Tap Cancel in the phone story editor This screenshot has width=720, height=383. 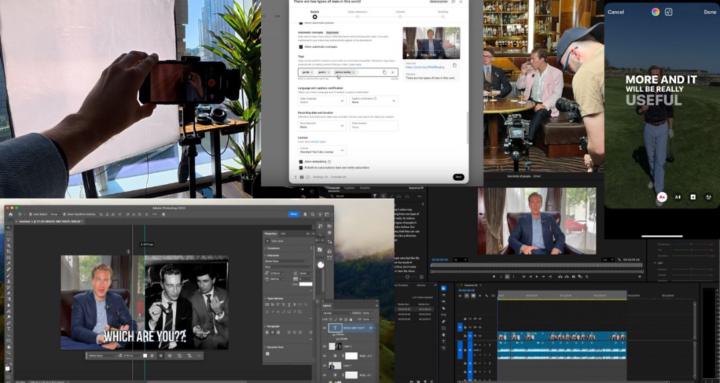pyautogui.click(x=615, y=12)
